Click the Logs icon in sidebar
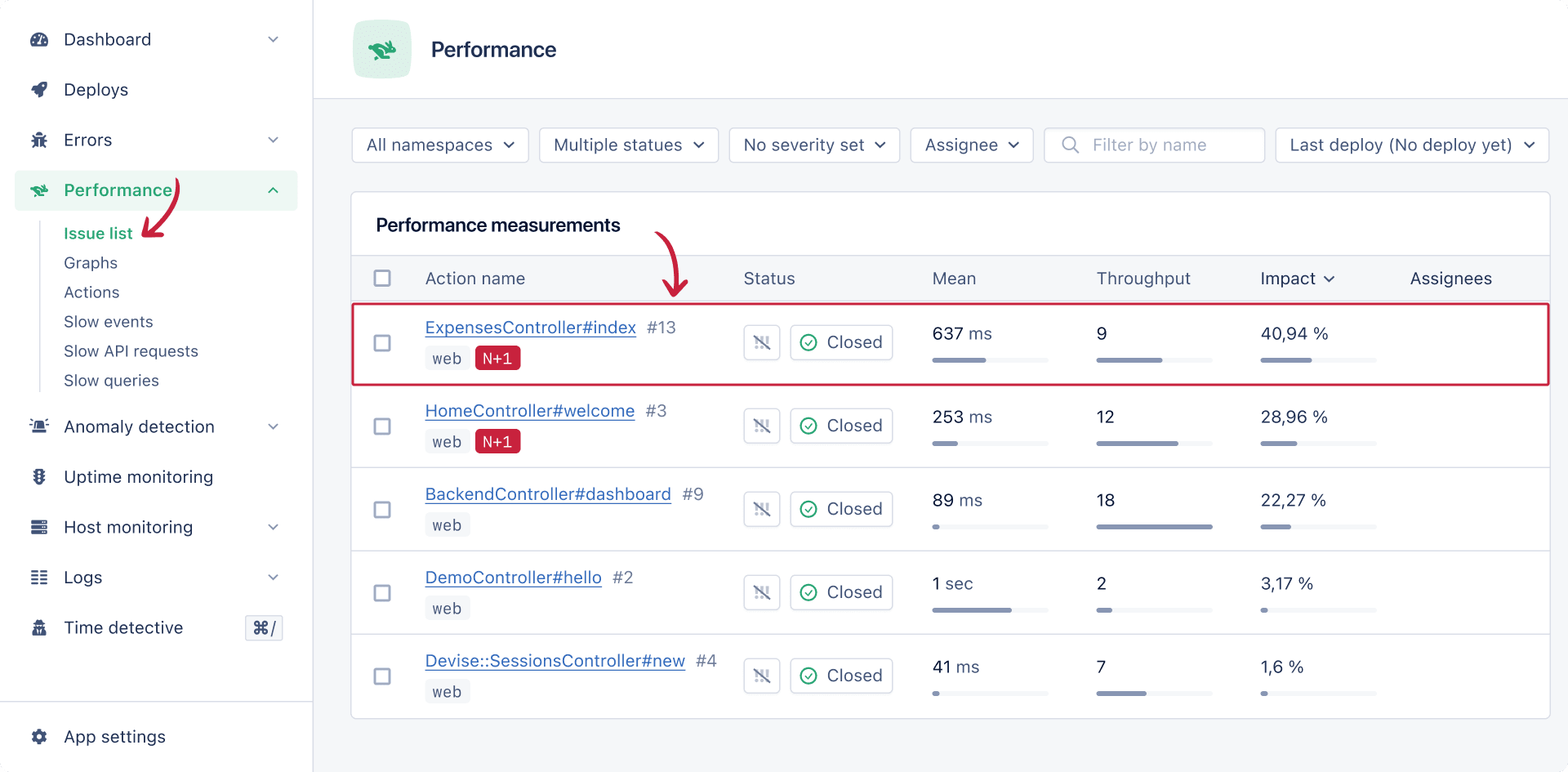This screenshot has height=772, width=1568. point(39,578)
